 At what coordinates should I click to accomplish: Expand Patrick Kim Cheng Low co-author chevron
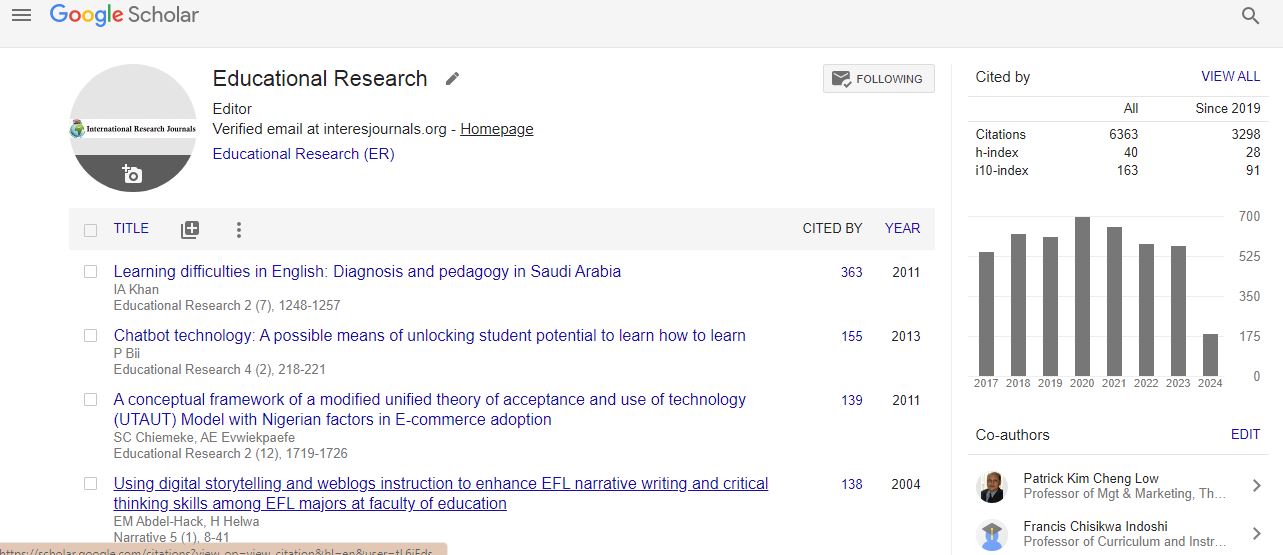[x=1257, y=486]
